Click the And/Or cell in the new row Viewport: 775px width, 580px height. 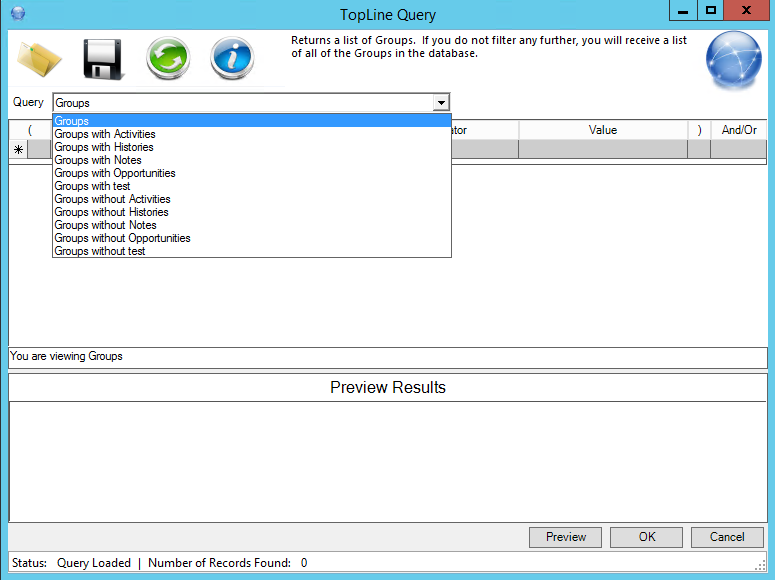tap(739, 149)
